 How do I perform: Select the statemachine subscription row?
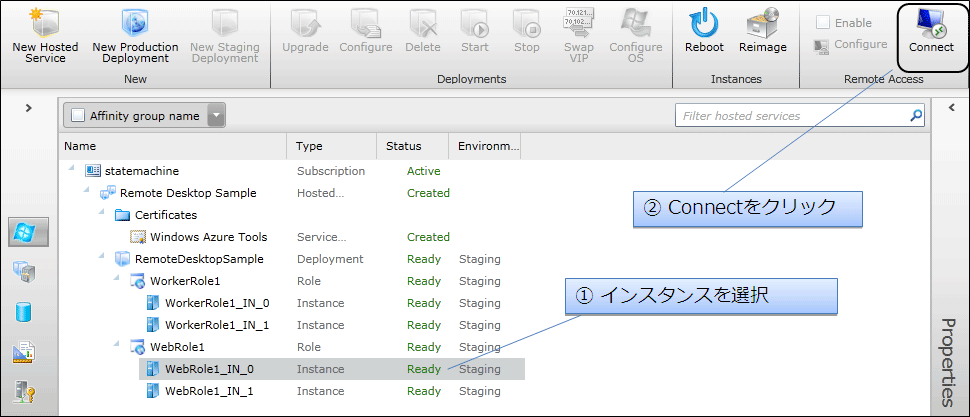point(142,171)
